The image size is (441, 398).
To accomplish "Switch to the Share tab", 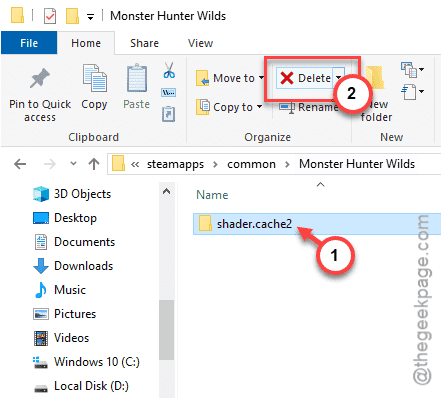I will click(x=144, y=43).
